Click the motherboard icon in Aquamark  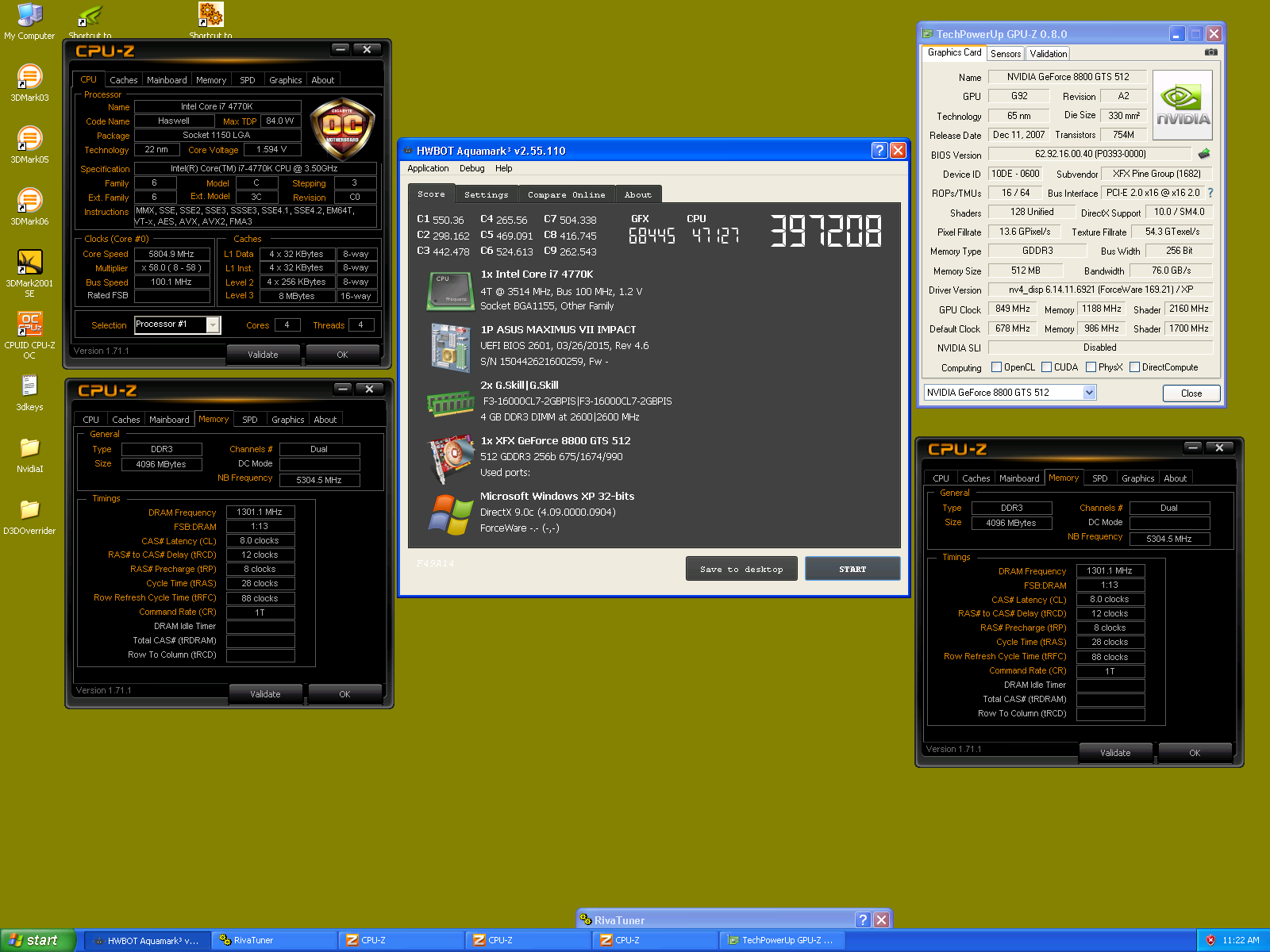pos(451,347)
